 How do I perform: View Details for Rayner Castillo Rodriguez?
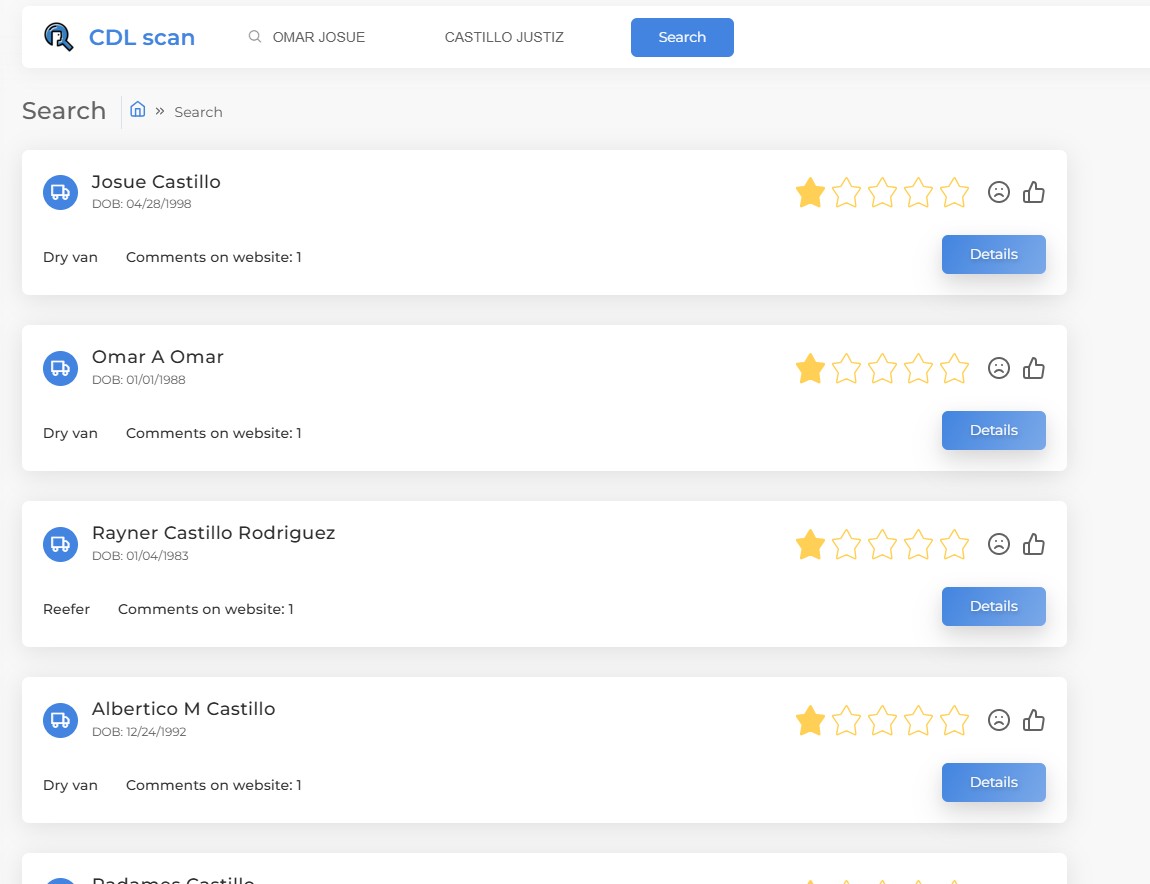[993, 606]
